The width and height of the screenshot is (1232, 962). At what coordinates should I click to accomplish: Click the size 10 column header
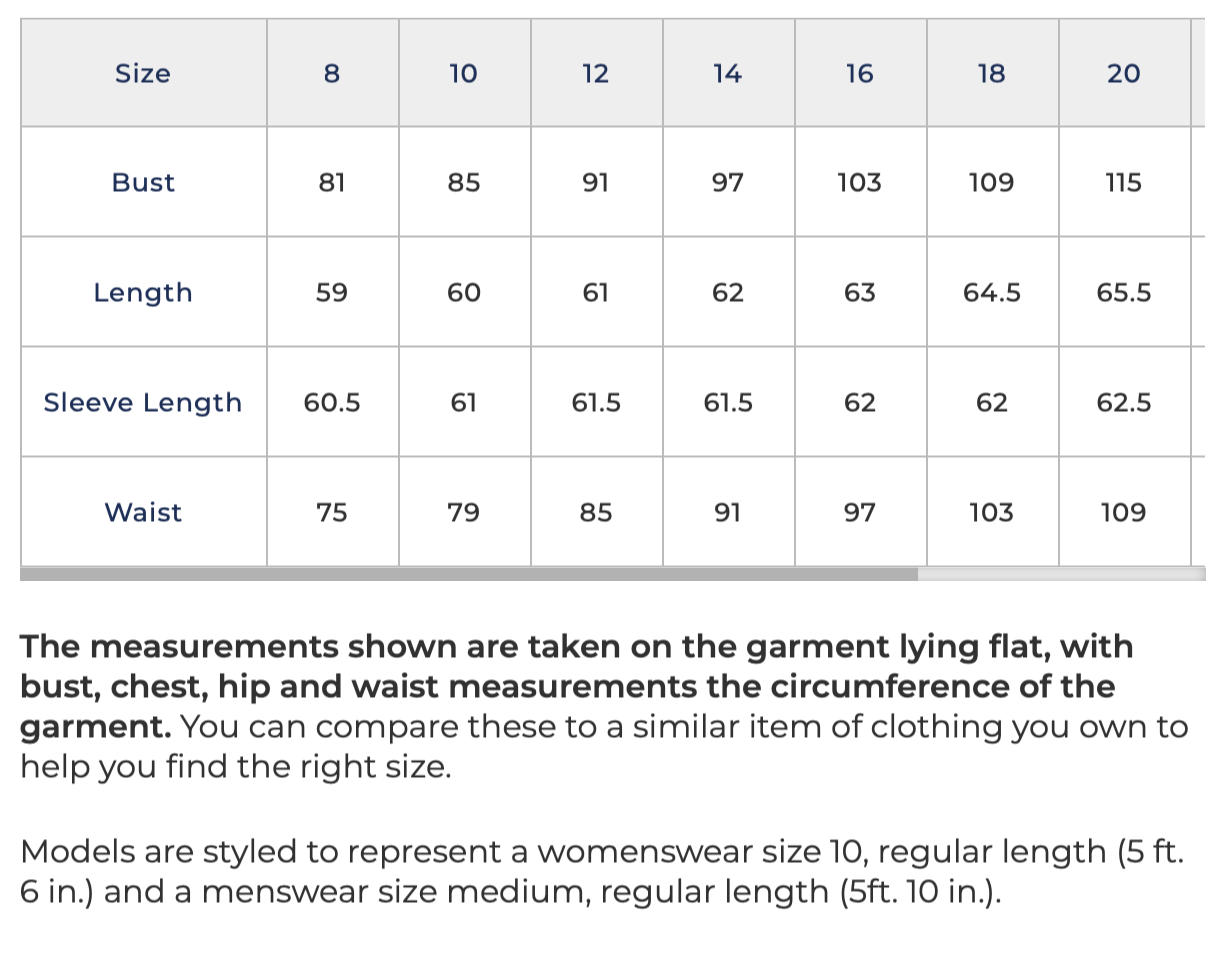click(465, 73)
